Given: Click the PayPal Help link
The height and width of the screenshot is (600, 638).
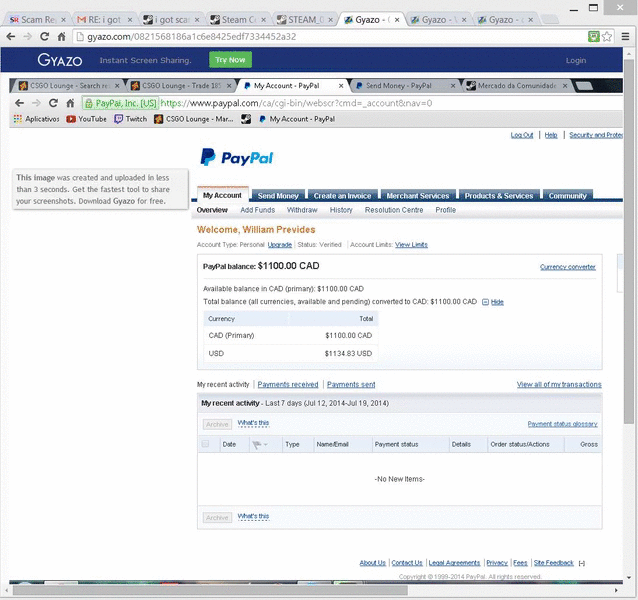Looking at the screenshot, I should tap(551, 135).
